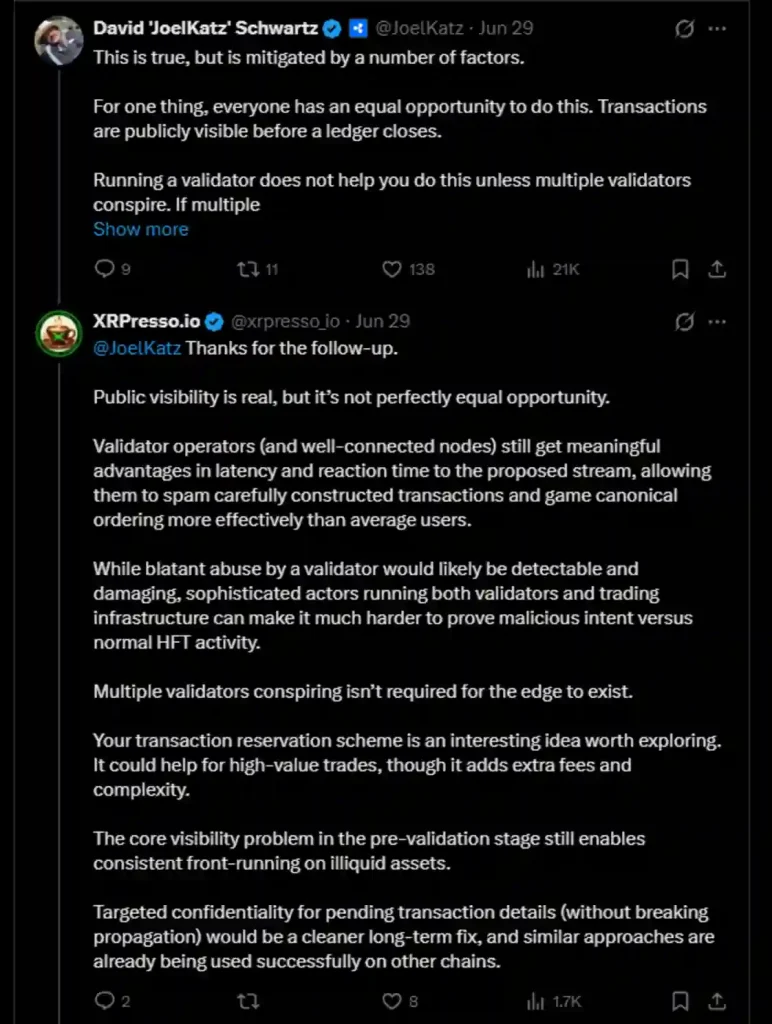Open David Schwartz's profile avatar

pos(59,40)
